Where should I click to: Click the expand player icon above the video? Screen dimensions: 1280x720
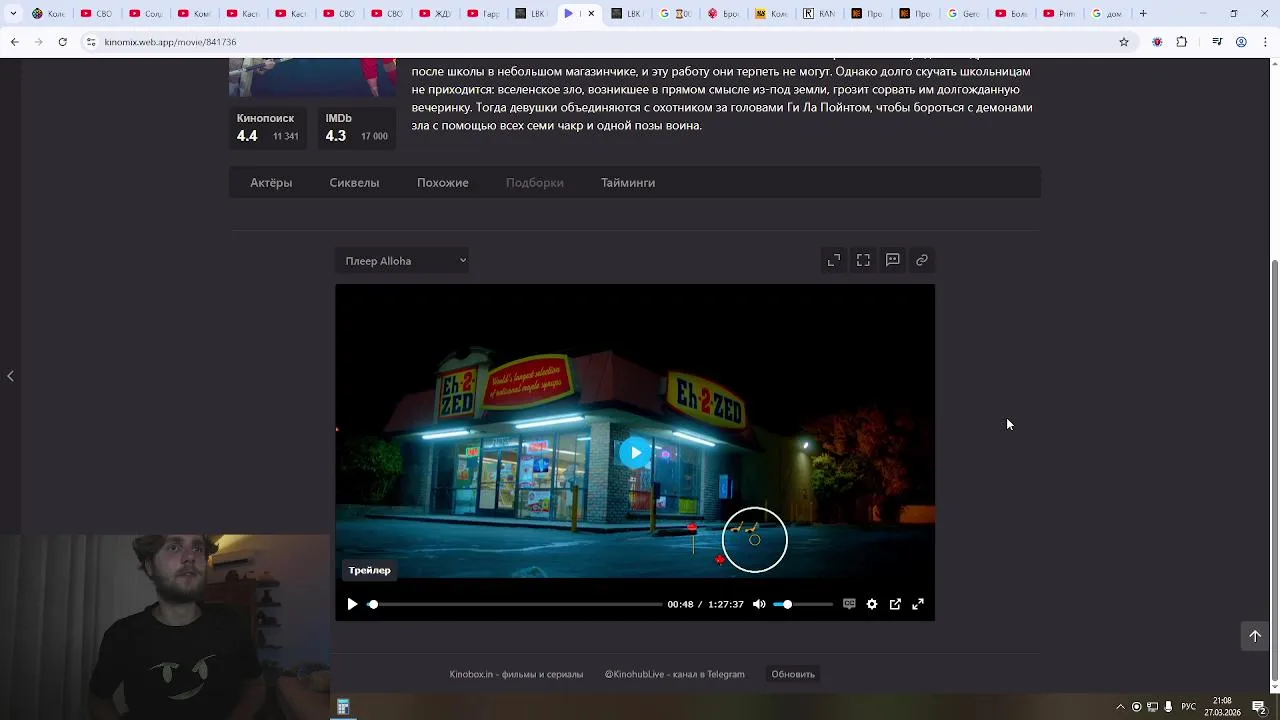coord(834,260)
